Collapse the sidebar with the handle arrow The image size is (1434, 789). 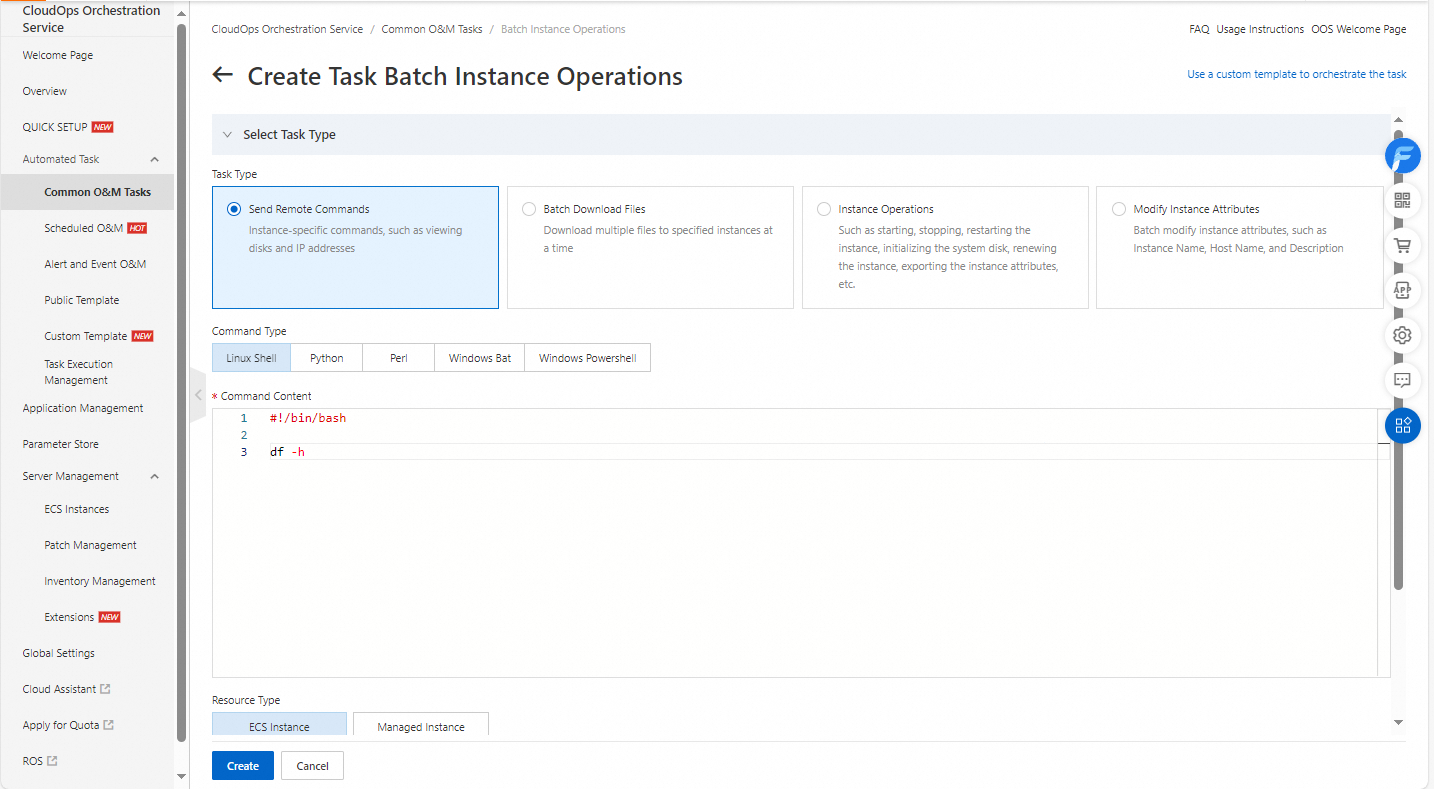[x=198, y=395]
